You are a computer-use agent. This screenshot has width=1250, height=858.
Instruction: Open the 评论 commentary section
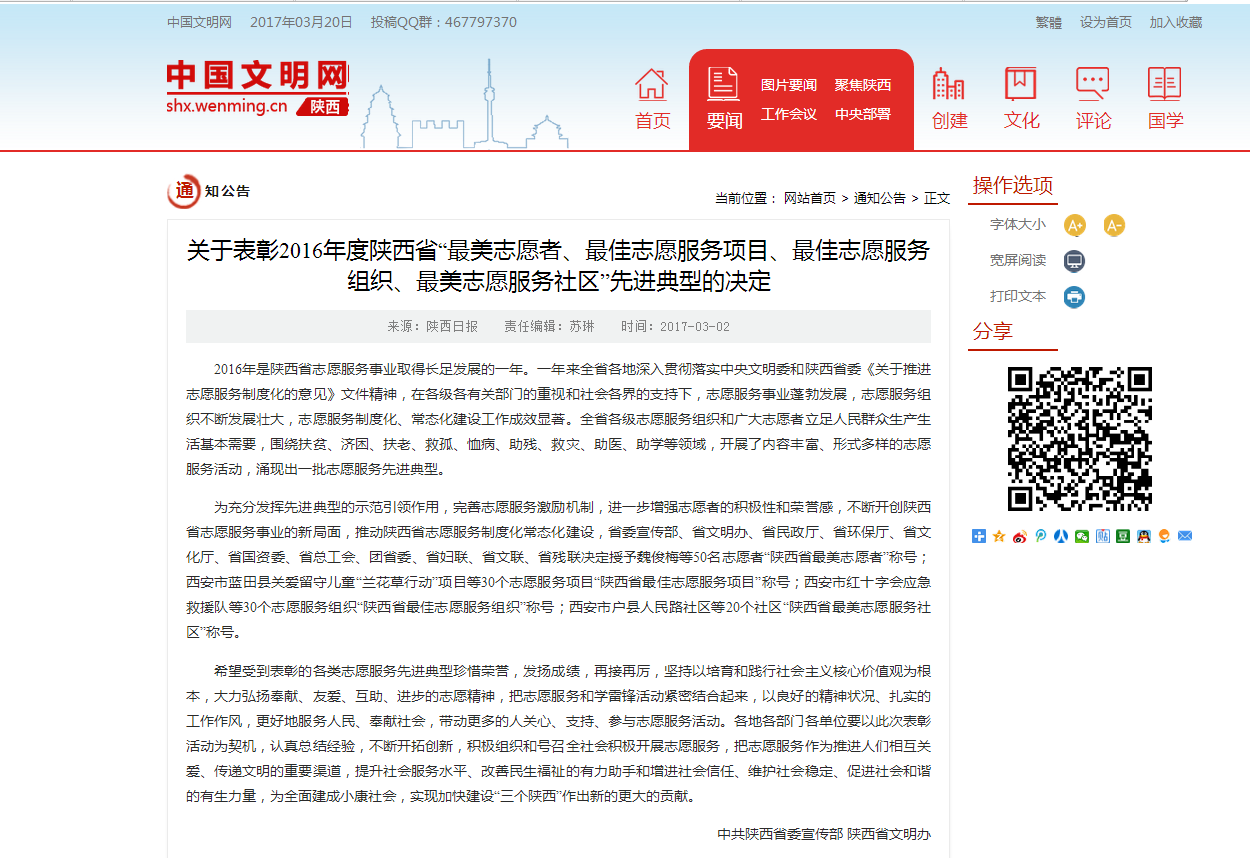(x=1093, y=99)
